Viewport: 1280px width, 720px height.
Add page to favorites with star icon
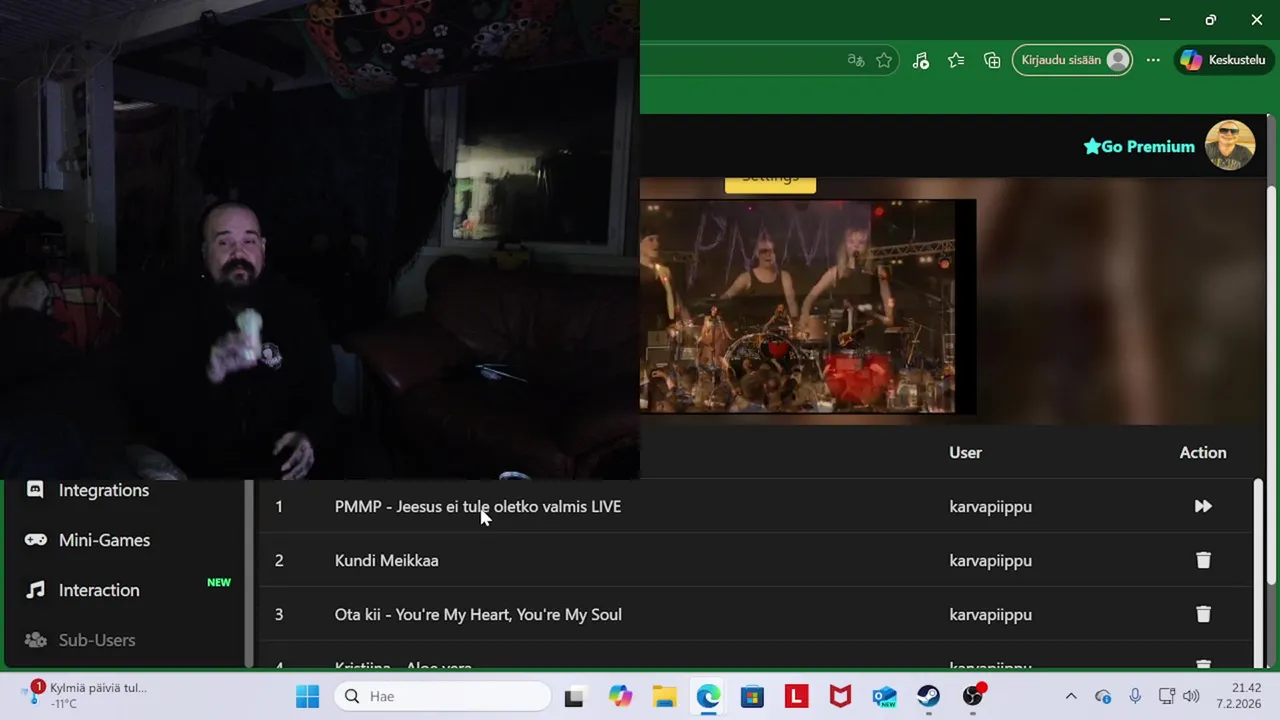pos(884,60)
